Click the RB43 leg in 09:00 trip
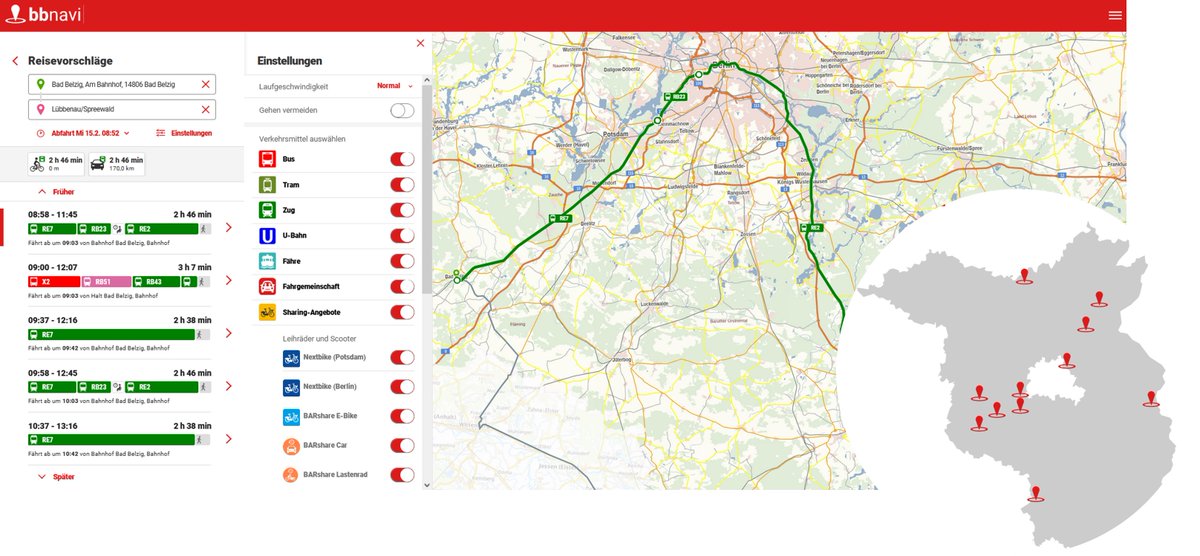Viewport: 1200px width, 556px height. pyautogui.click(x=156, y=282)
